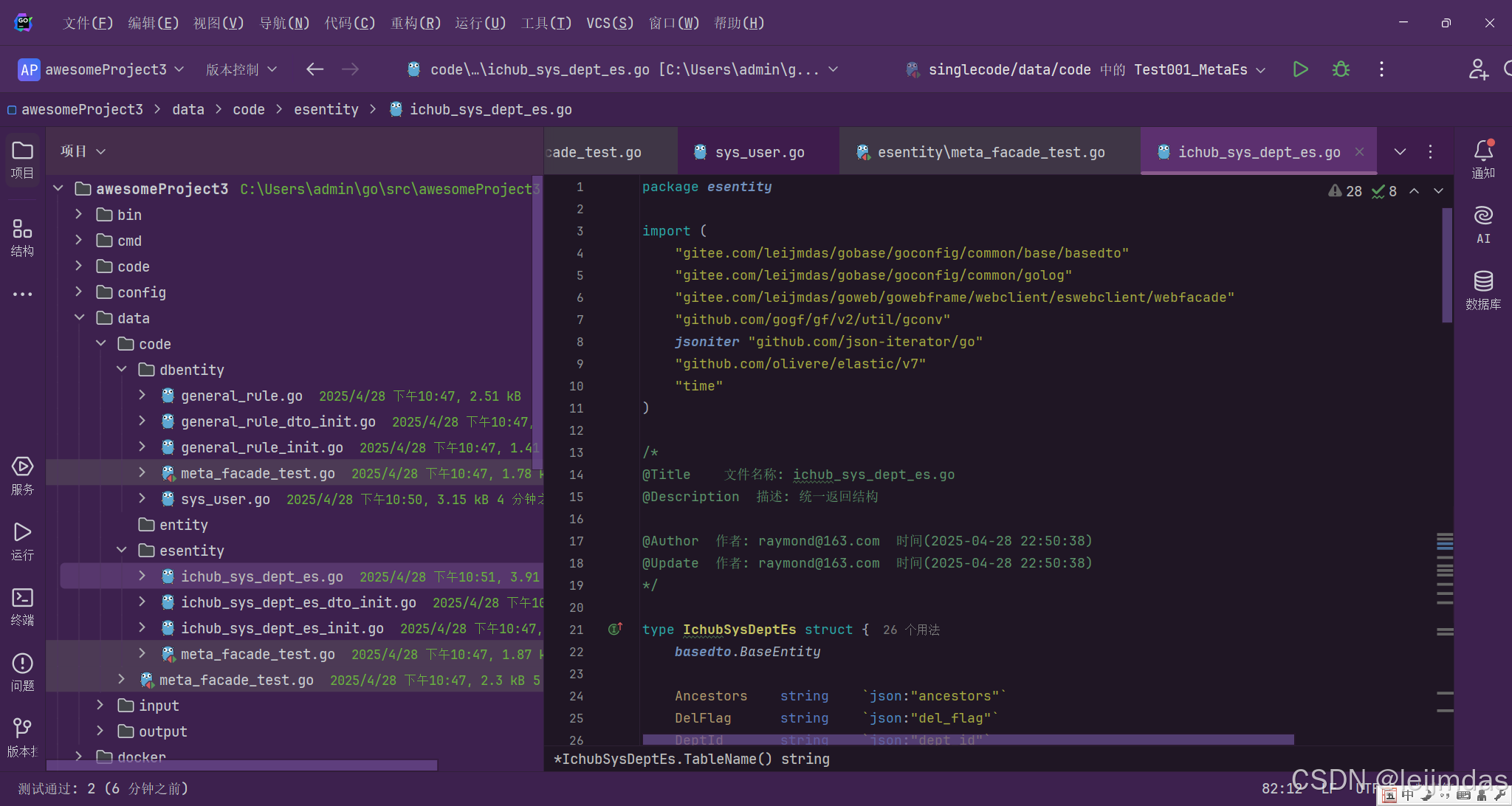
Task: Collapse the esentity folder
Action: tap(122, 551)
